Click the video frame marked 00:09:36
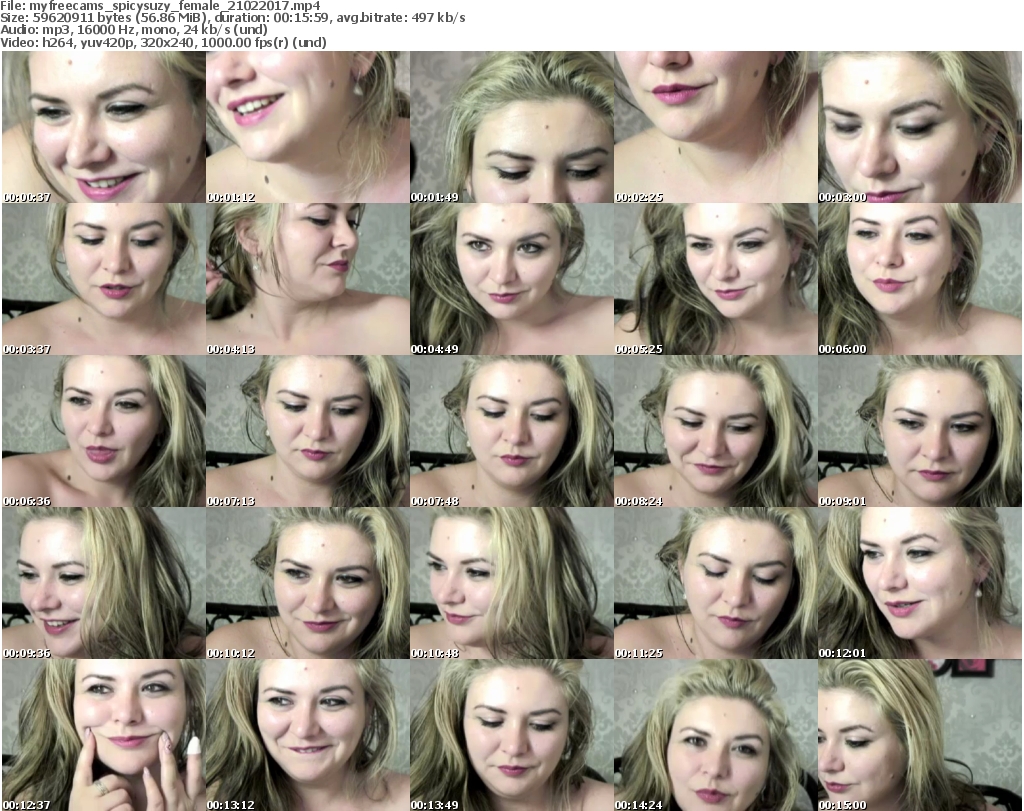1024x811 pixels. click(x=104, y=583)
